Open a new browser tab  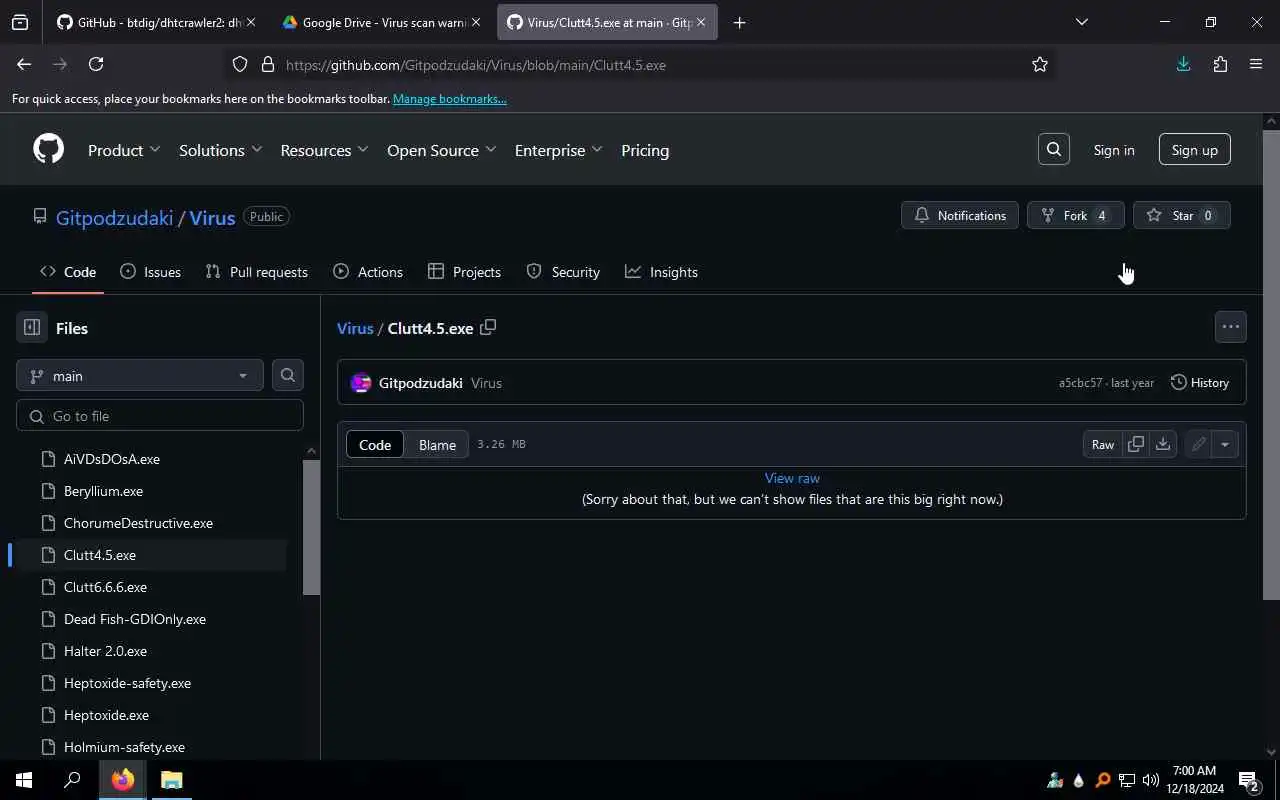739,22
